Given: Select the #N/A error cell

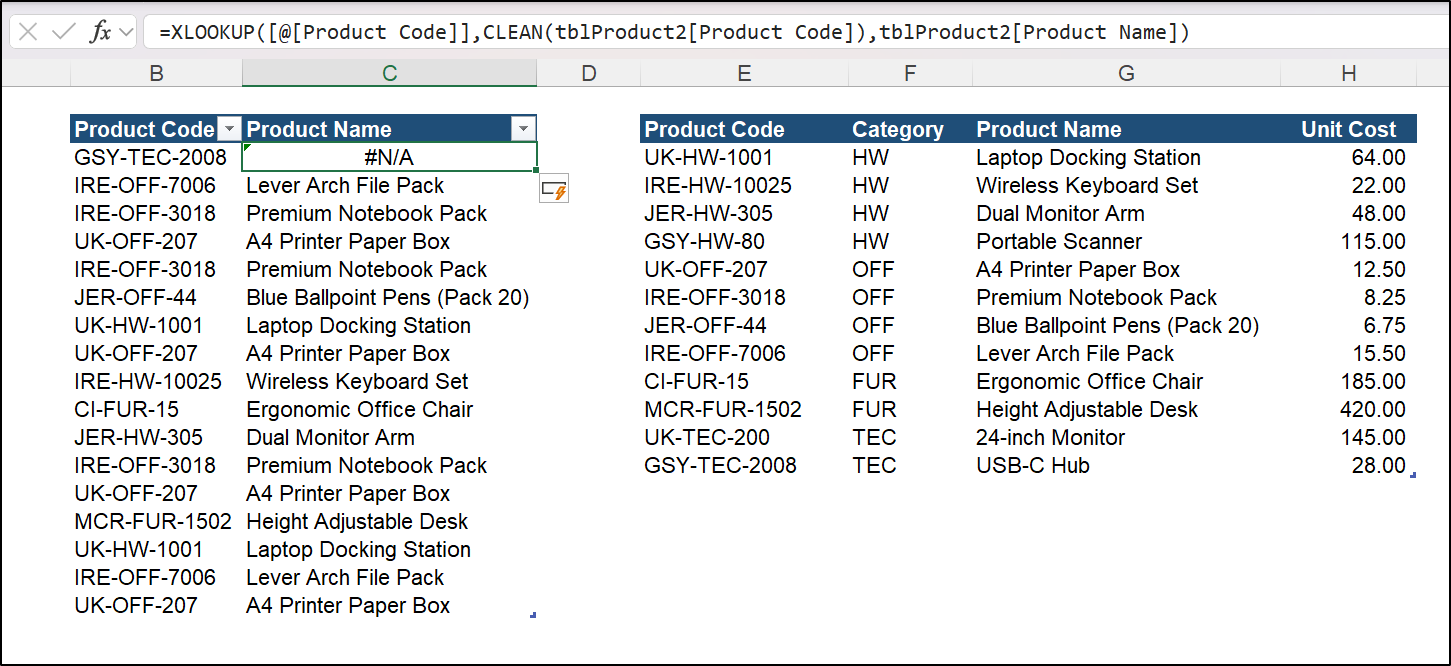Looking at the screenshot, I should (390, 157).
